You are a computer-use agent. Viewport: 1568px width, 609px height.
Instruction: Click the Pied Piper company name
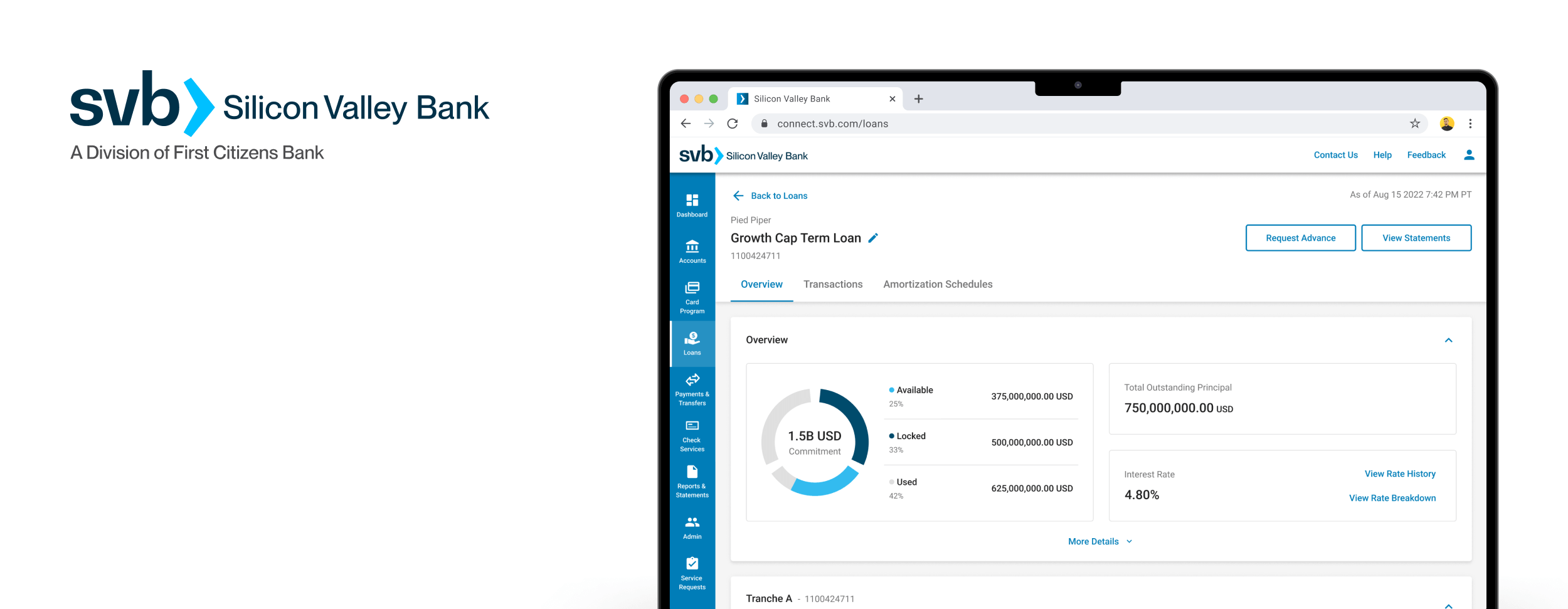click(750, 220)
